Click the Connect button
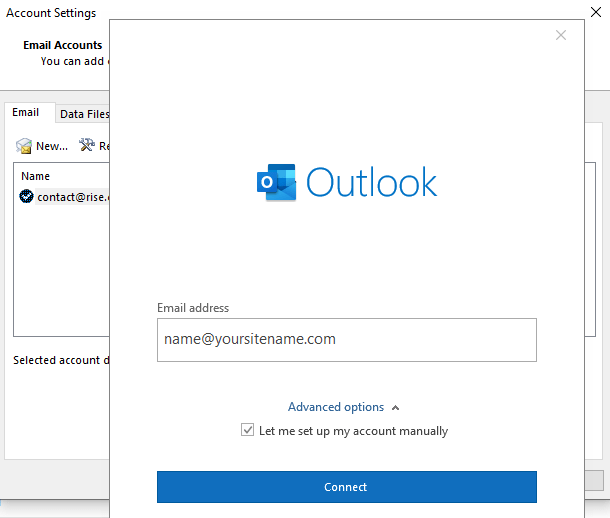The width and height of the screenshot is (610, 518). click(347, 487)
